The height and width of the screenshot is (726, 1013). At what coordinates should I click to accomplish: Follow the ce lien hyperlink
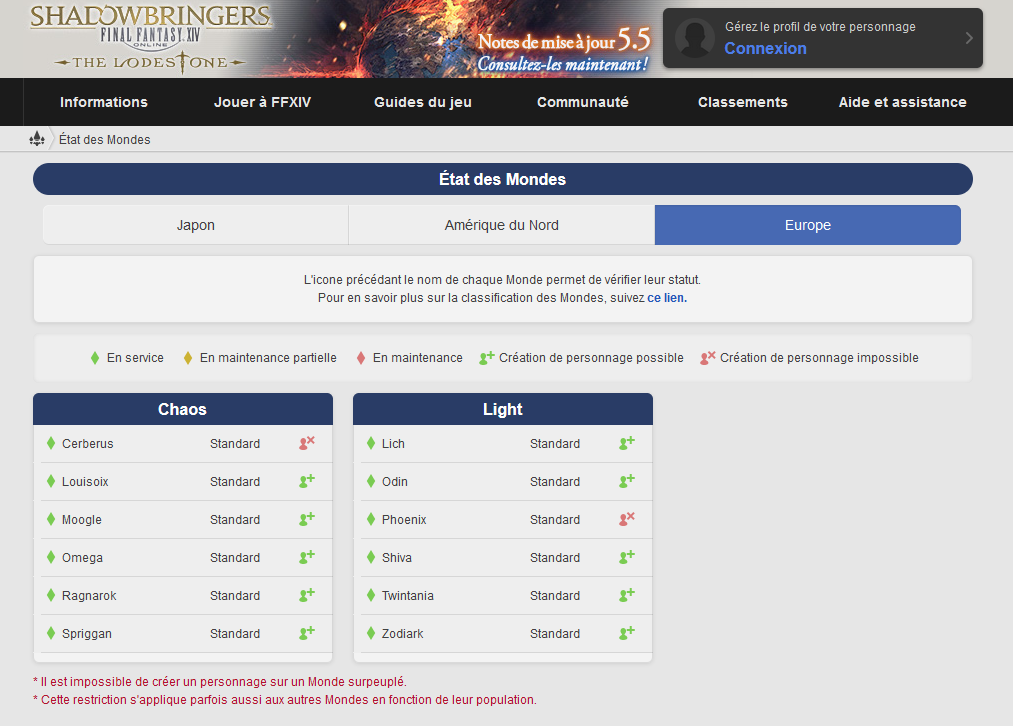pyautogui.click(x=666, y=297)
